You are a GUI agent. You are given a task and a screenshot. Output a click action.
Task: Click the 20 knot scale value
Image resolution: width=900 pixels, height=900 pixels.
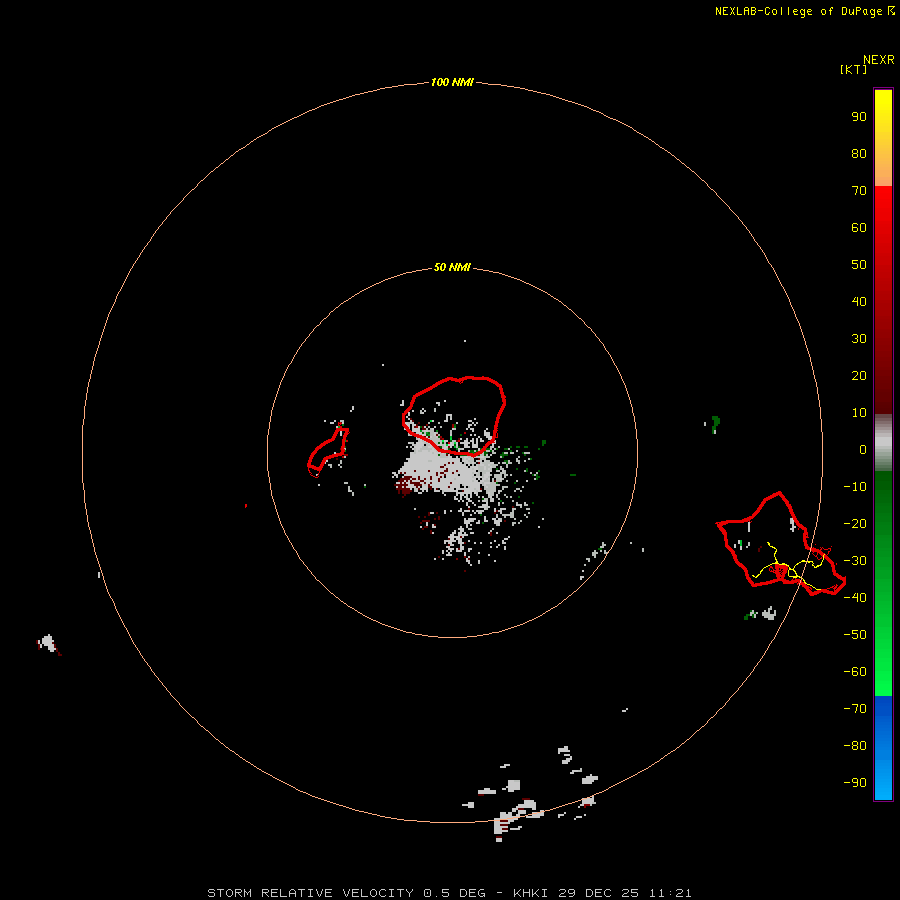(x=859, y=375)
